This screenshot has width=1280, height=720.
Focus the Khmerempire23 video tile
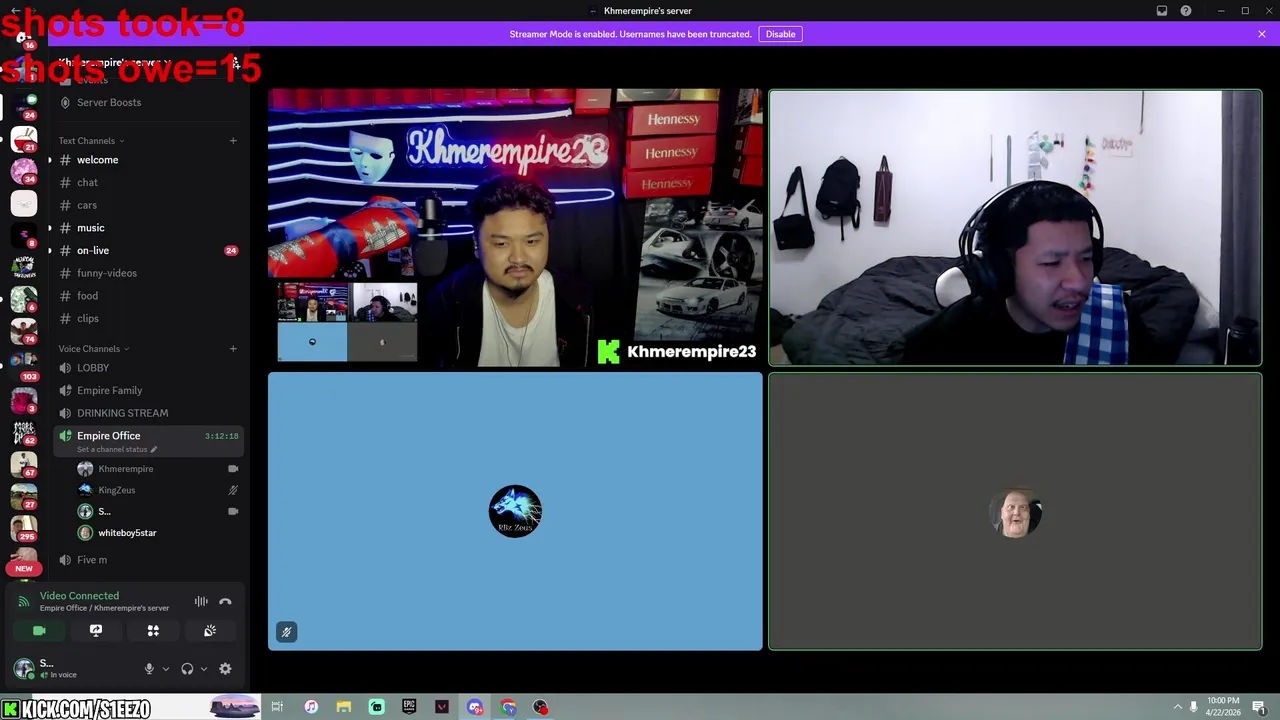515,228
